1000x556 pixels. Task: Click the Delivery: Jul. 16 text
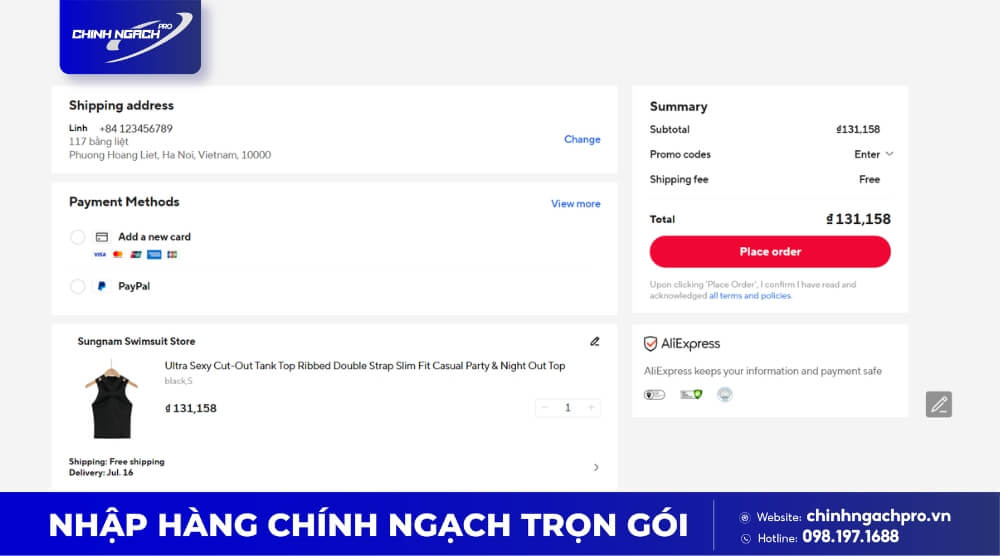point(101,472)
